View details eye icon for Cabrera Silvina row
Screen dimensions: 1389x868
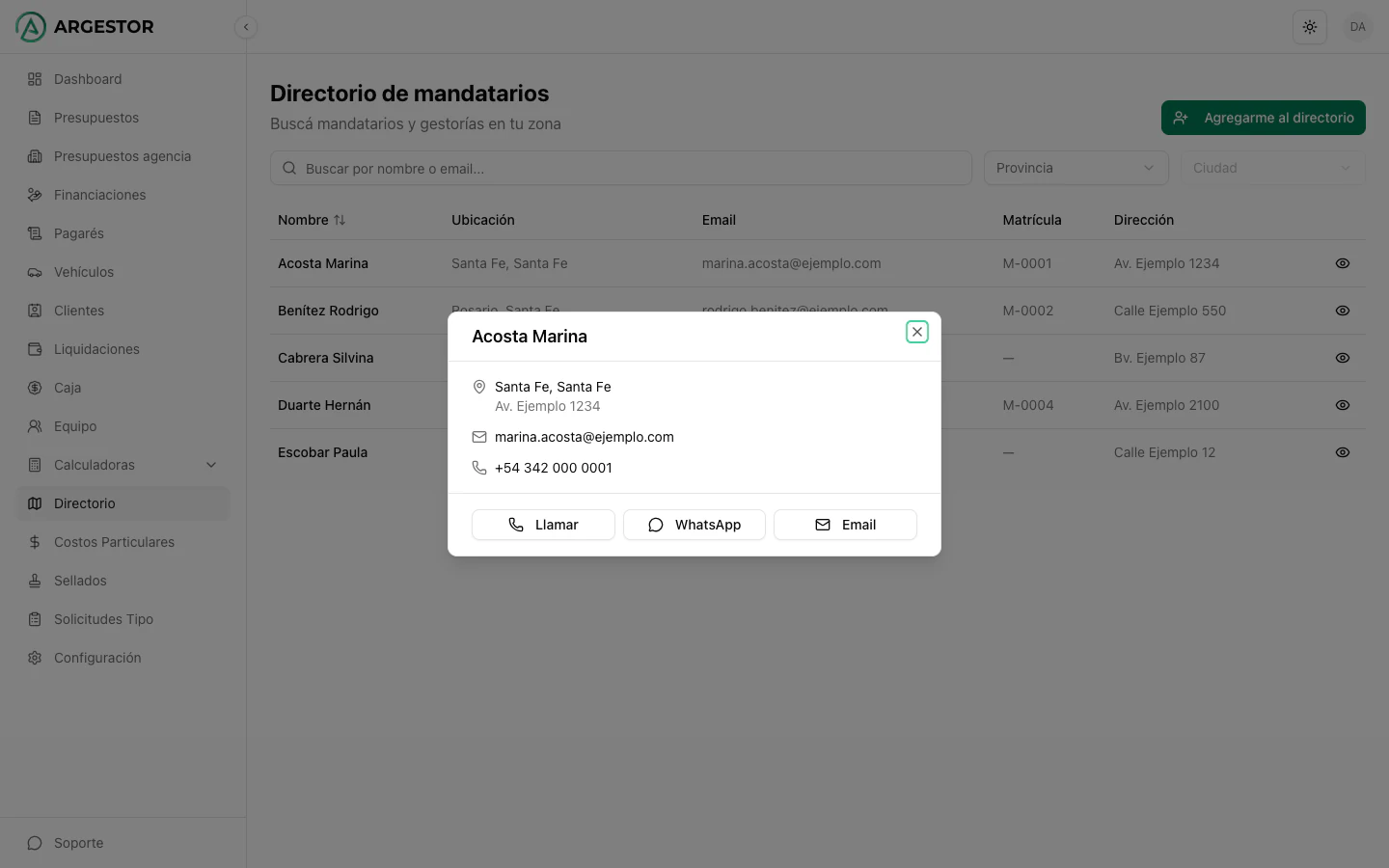(x=1343, y=358)
